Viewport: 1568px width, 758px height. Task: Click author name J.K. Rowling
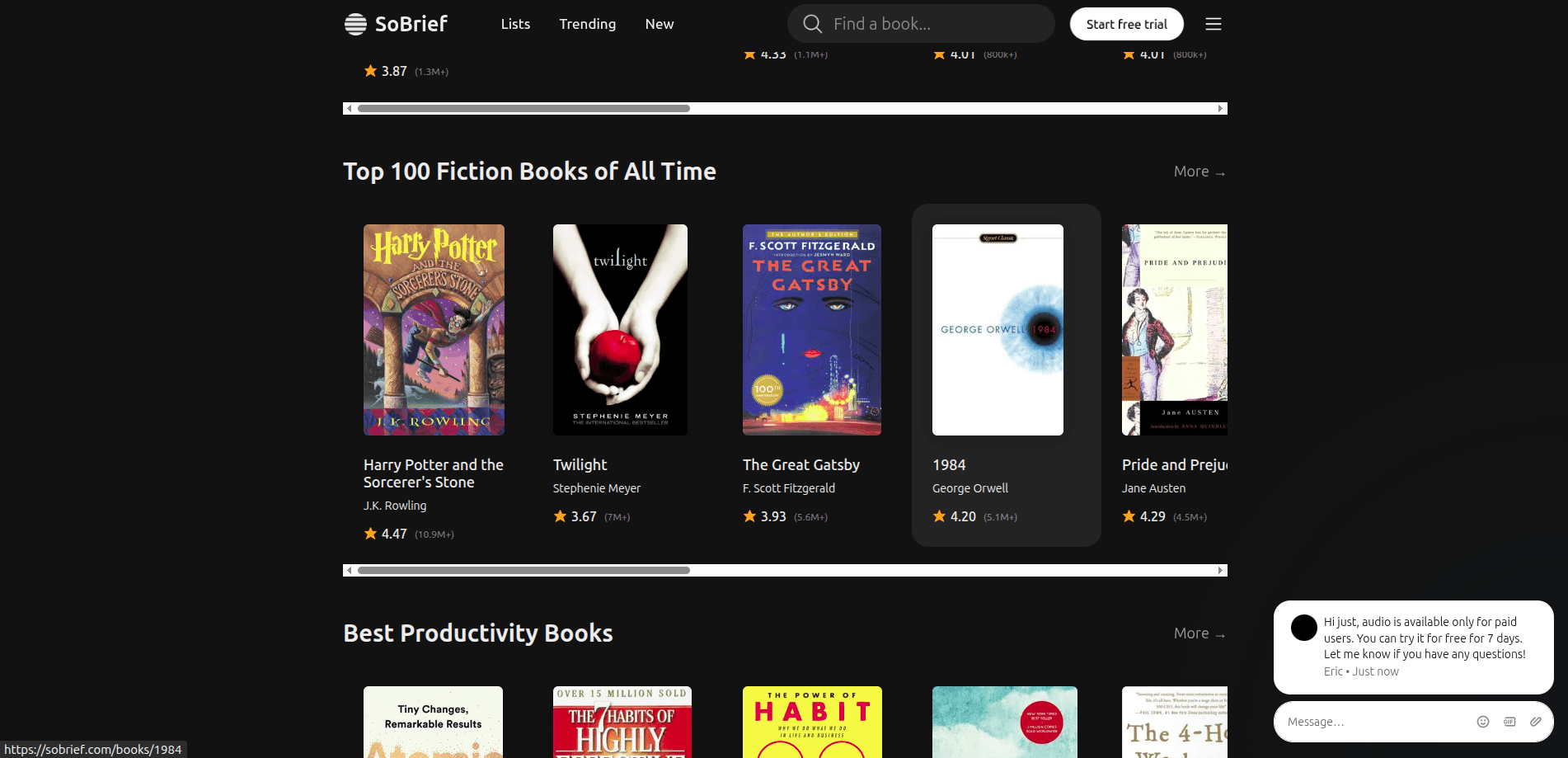tap(395, 506)
